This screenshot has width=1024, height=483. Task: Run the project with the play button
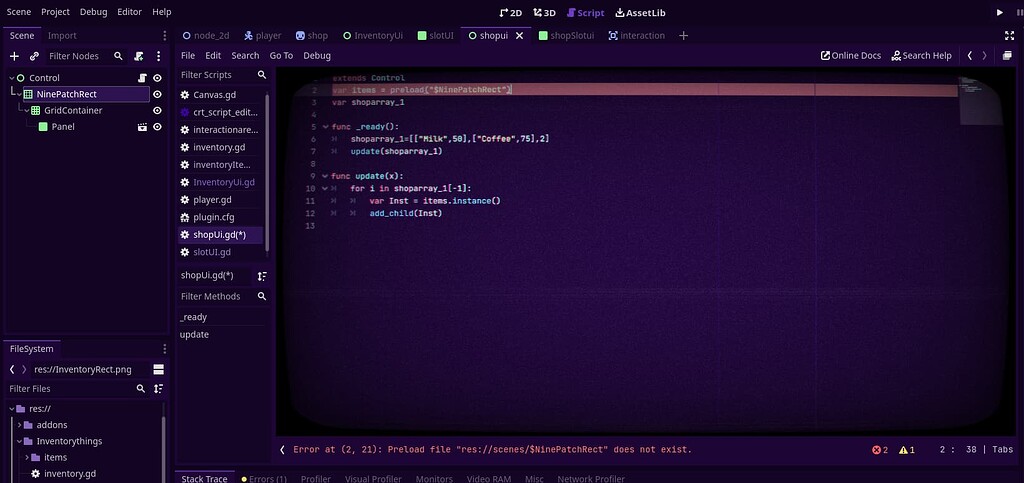point(999,12)
